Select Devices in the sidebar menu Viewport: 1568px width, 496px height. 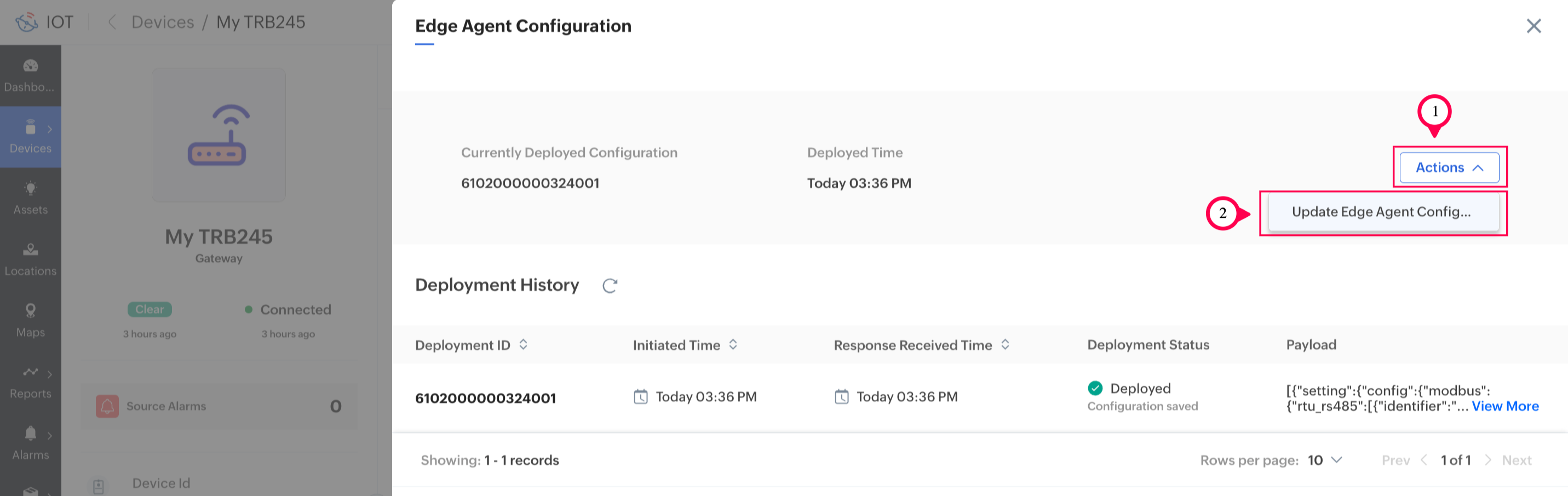tap(31, 137)
